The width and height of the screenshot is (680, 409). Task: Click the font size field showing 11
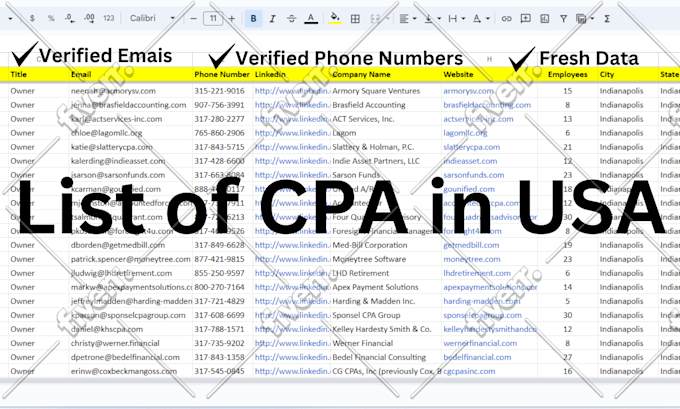click(x=213, y=18)
